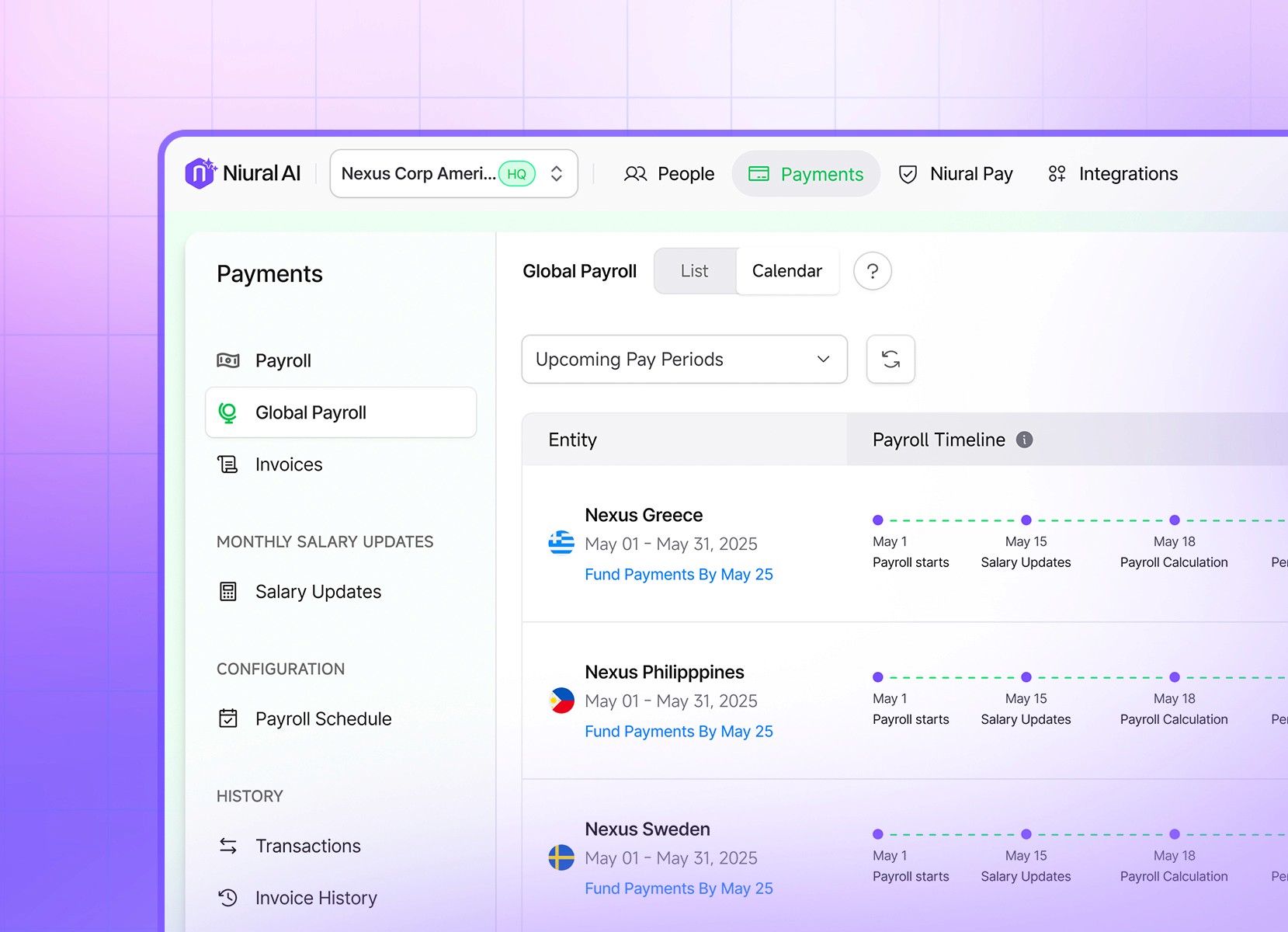1288x932 pixels.
Task: Open Nexus Philipppines Fund Payments By May 25
Action: [x=679, y=732]
